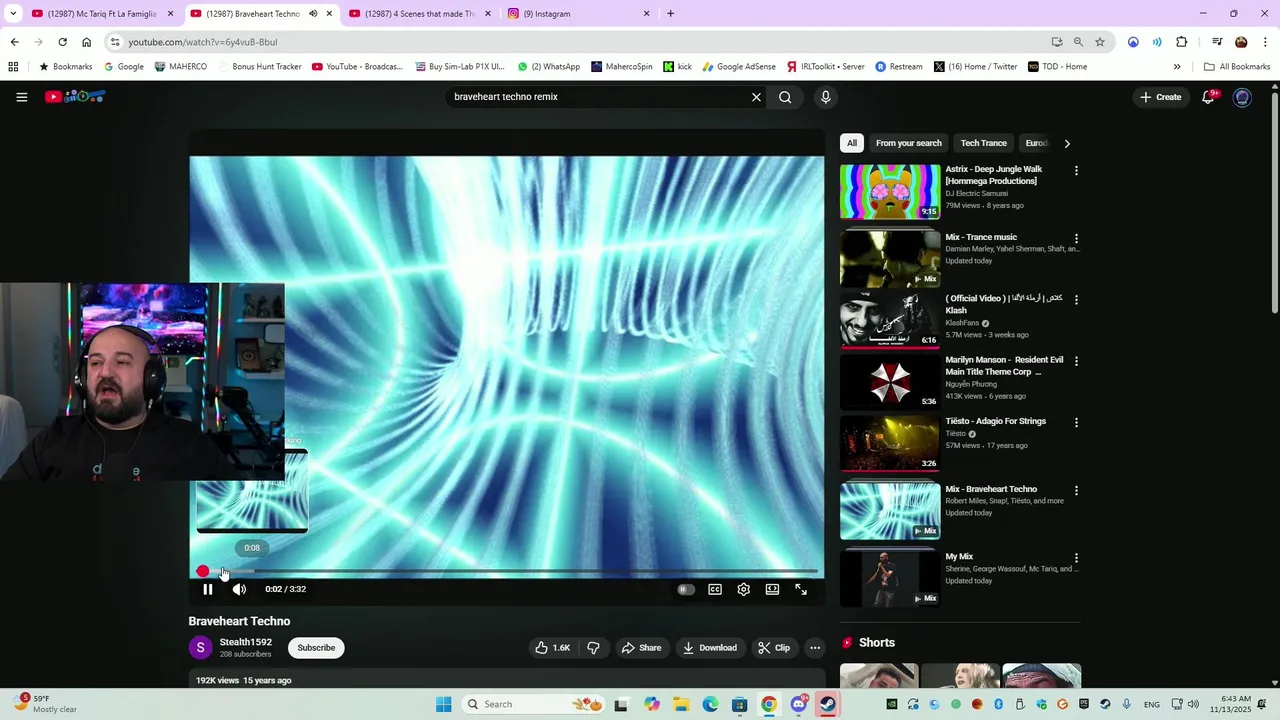Mute the video player volume
The image size is (1280, 720).
(x=239, y=589)
